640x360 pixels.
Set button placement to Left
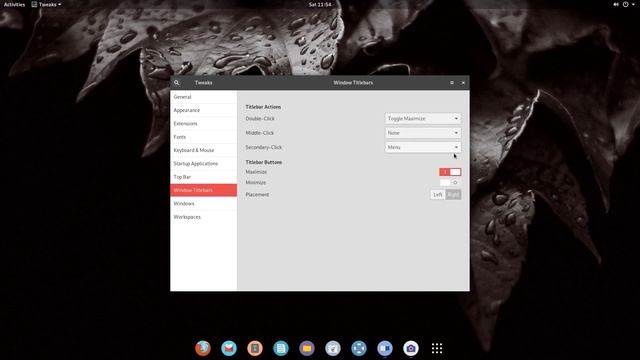coord(438,195)
